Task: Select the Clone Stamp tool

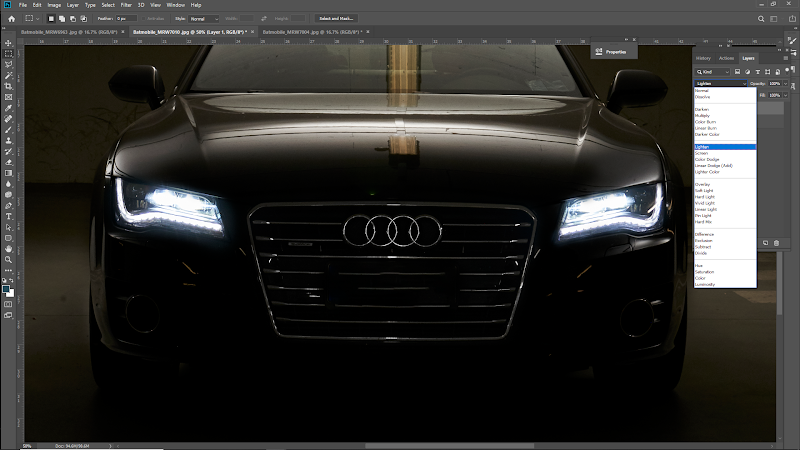Action: (x=8, y=140)
